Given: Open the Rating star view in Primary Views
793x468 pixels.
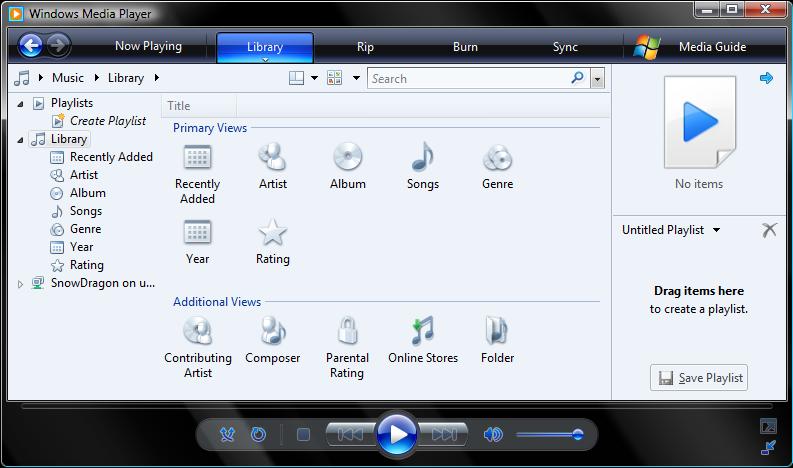Looking at the screenshot, I should tap(273, 232).
